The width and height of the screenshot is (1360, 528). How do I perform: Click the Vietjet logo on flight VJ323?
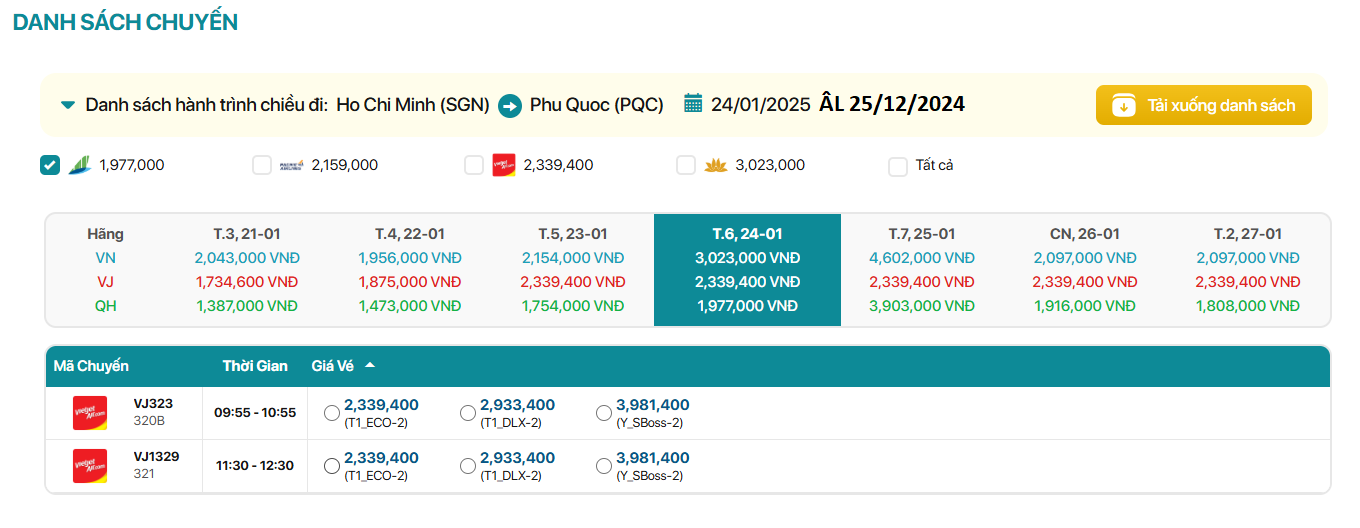(90, 413)
